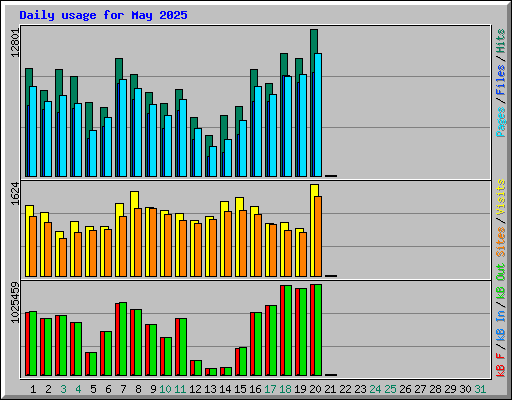The height and width of the screenshot is (400, 512).
Task: Click the yellow visits bar for day 15
Action: pos(239,204)
